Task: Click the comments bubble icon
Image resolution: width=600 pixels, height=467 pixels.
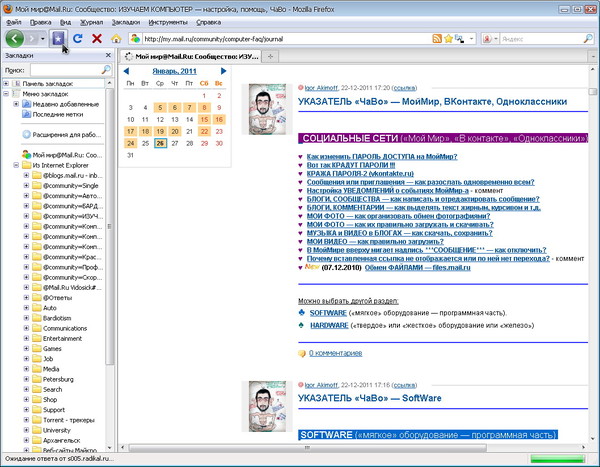Action: tap(302, 353)
